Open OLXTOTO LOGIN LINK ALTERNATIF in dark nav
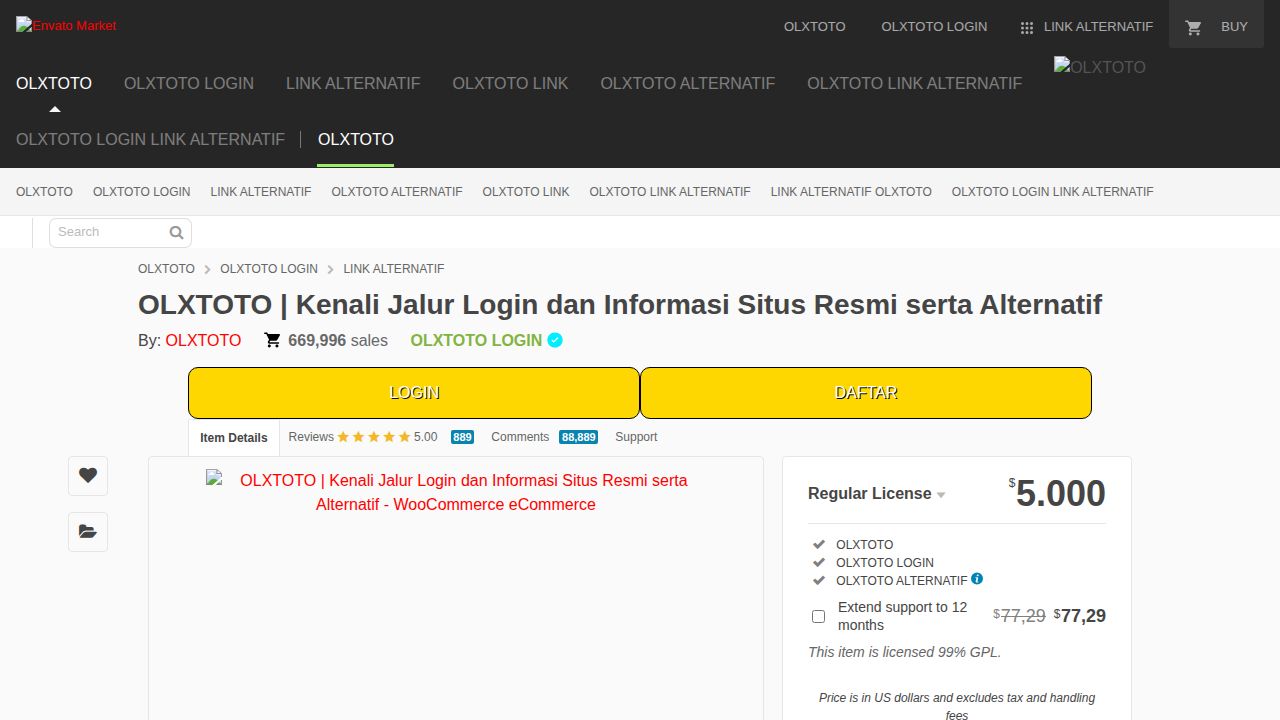 coord(150,139)
